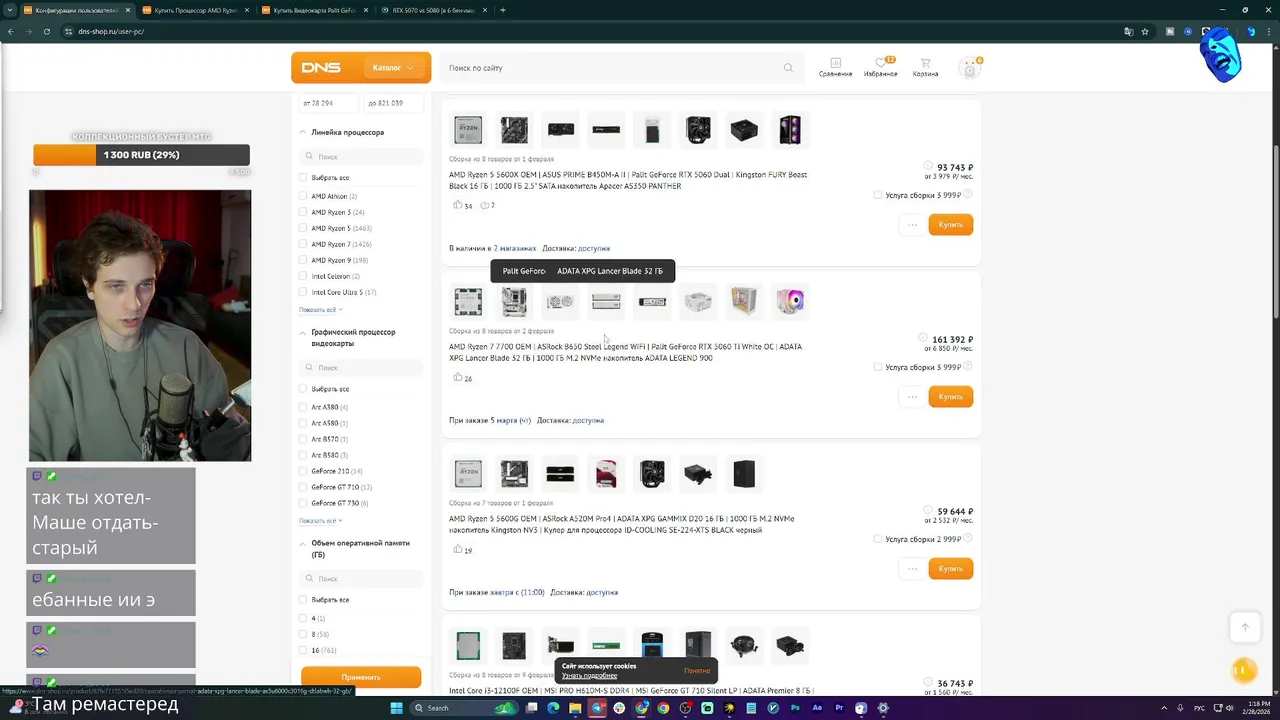Open After Effects from the taskbar
The width and height of the screenshot is (1280, 720).
point(817,708)
